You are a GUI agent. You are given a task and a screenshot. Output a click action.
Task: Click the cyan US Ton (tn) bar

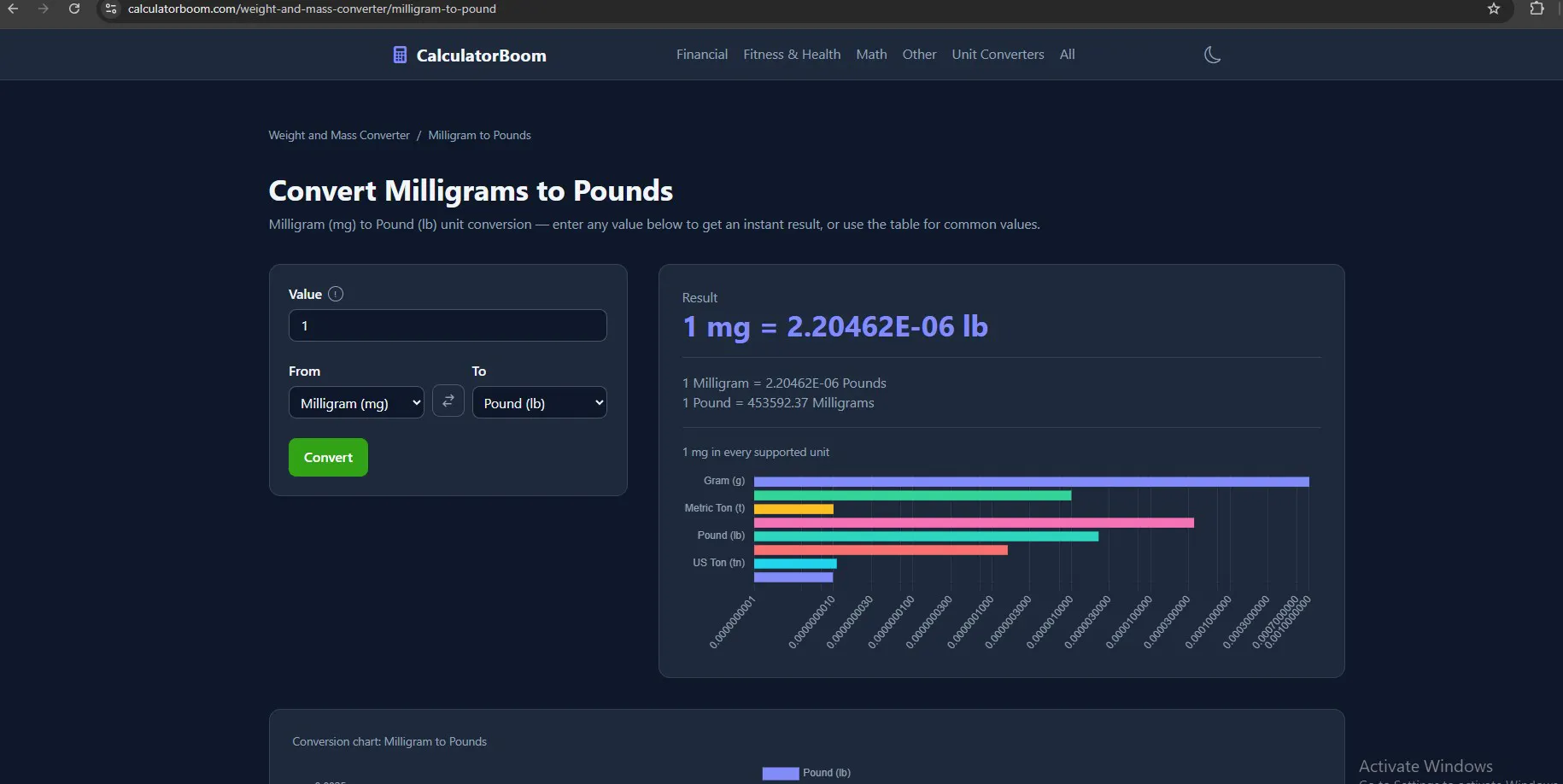click(795, 564)
